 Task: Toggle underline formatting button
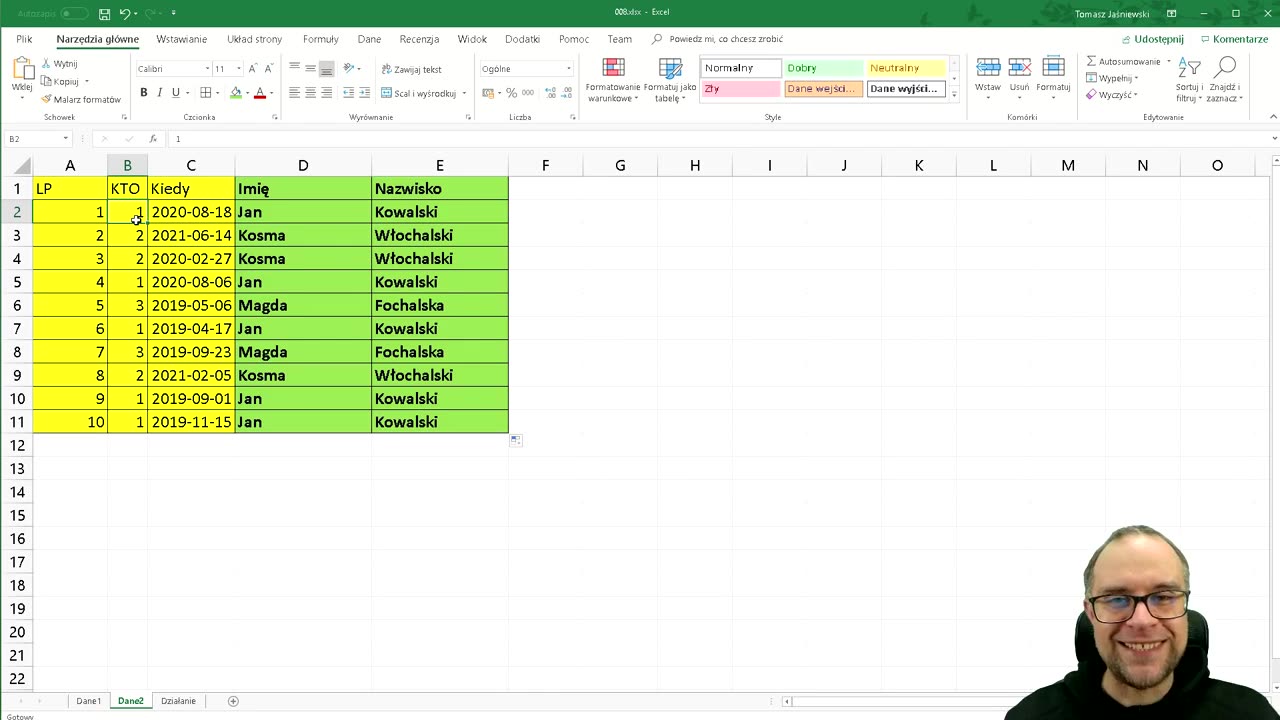pyautogui.click(x=176, y=92)
